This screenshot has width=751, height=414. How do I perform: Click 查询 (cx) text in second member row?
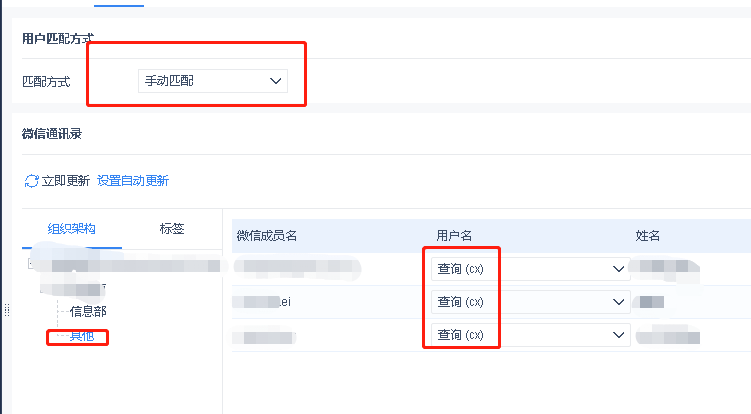click(460, 302)
